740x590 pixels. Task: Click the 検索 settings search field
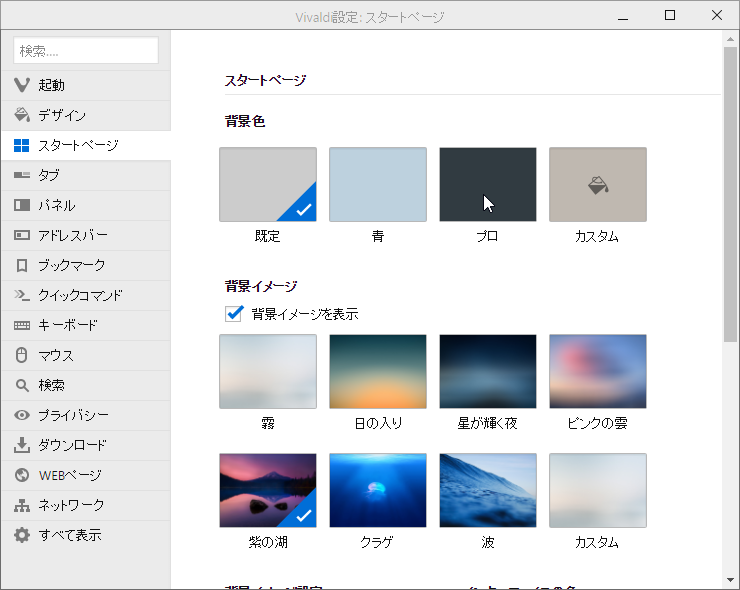[86, 50]
